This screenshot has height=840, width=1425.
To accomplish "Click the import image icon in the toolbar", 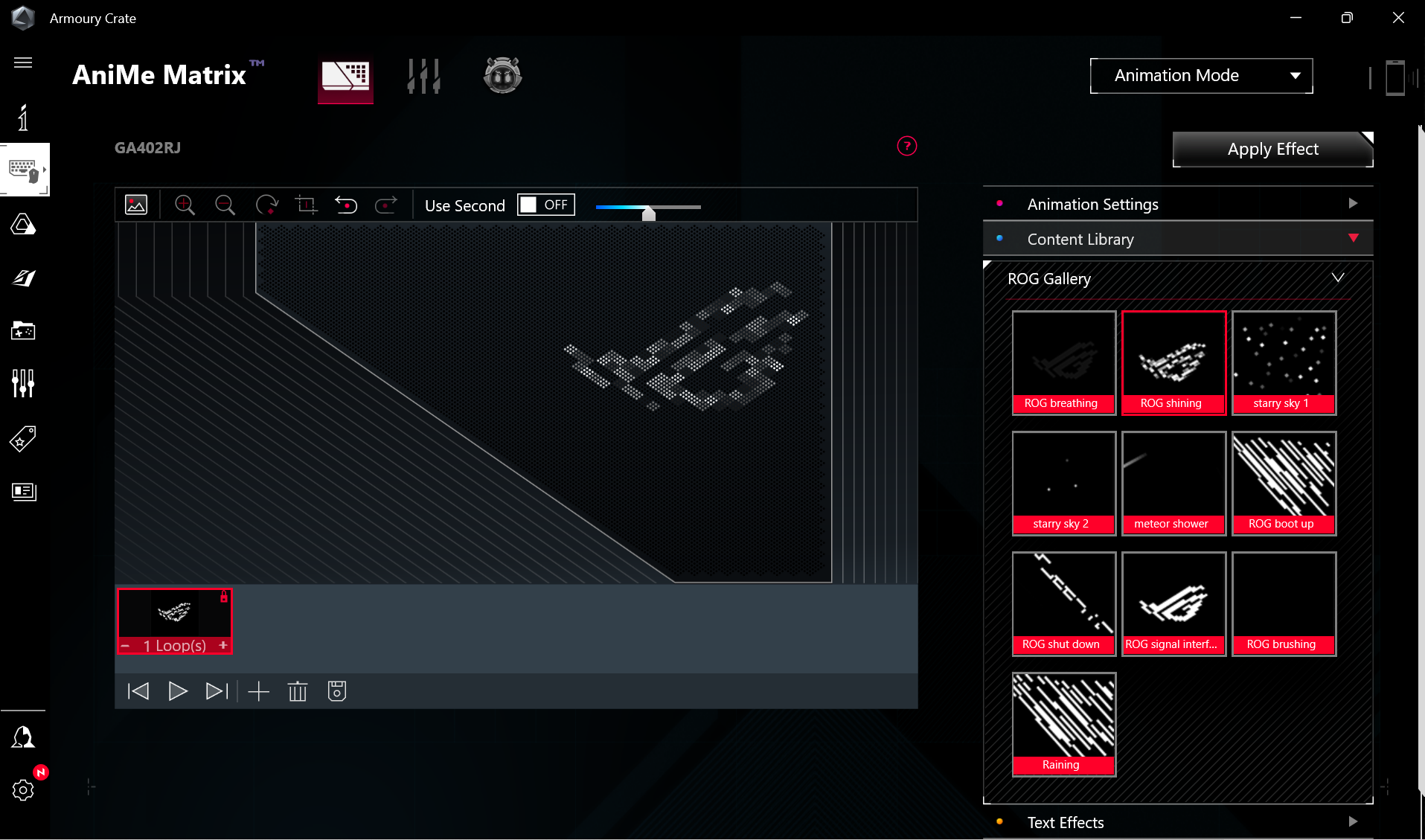I will click(x=136, y=205).
